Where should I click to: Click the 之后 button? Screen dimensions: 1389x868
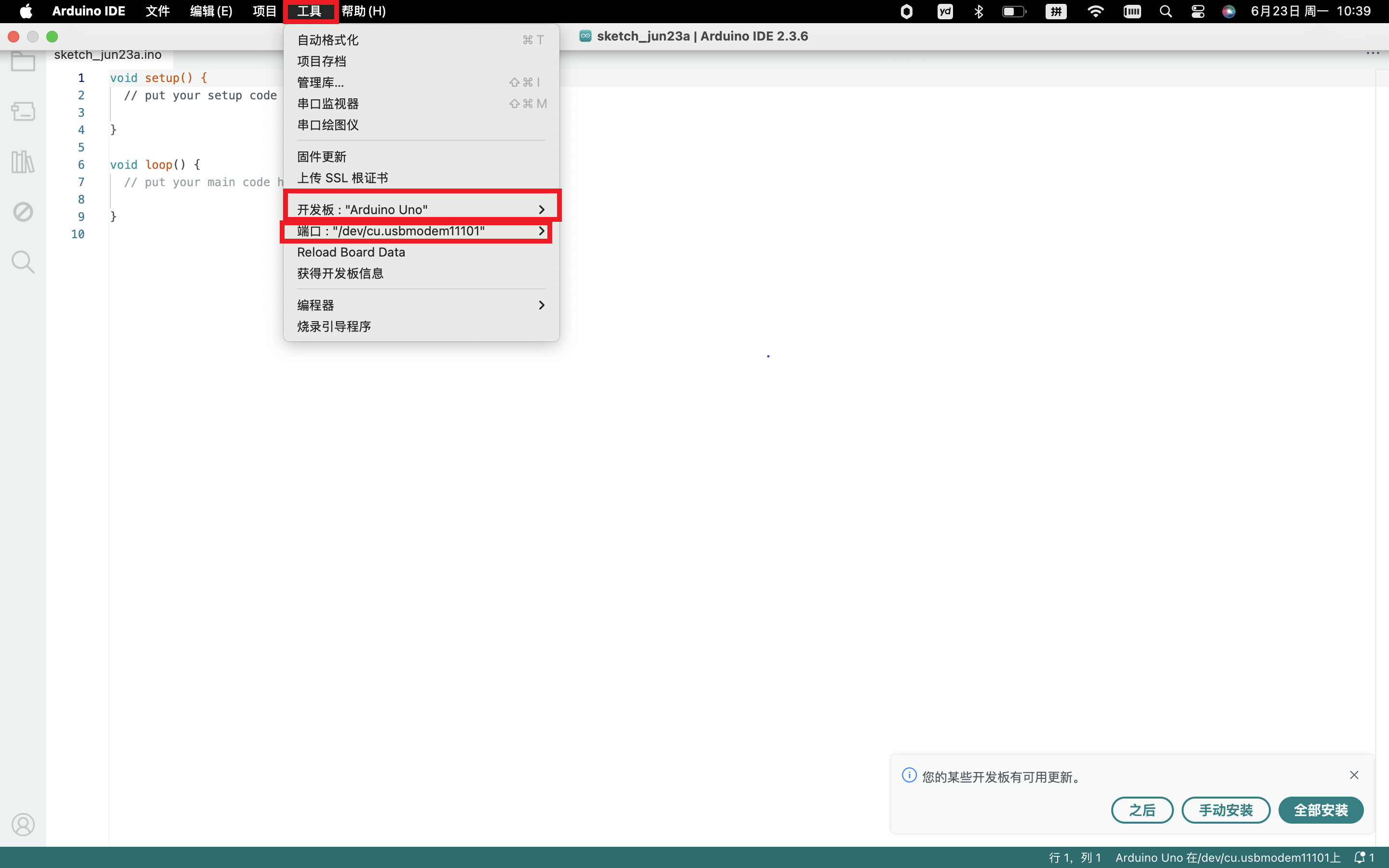pos(1142,810)
